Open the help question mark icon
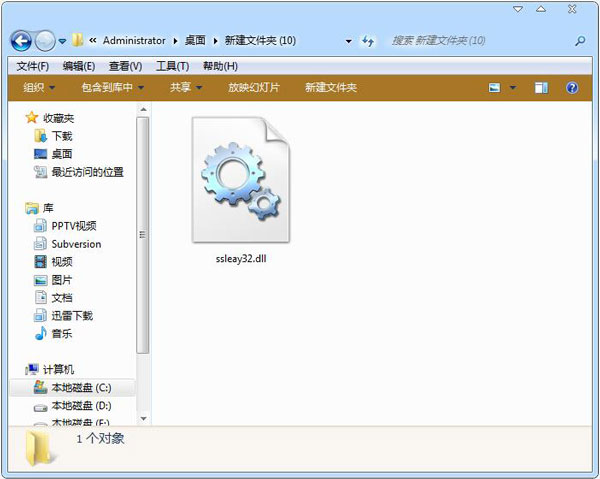The width and height of the screenshot is (600, 479). pyautogui.click(x=572, y=88)
